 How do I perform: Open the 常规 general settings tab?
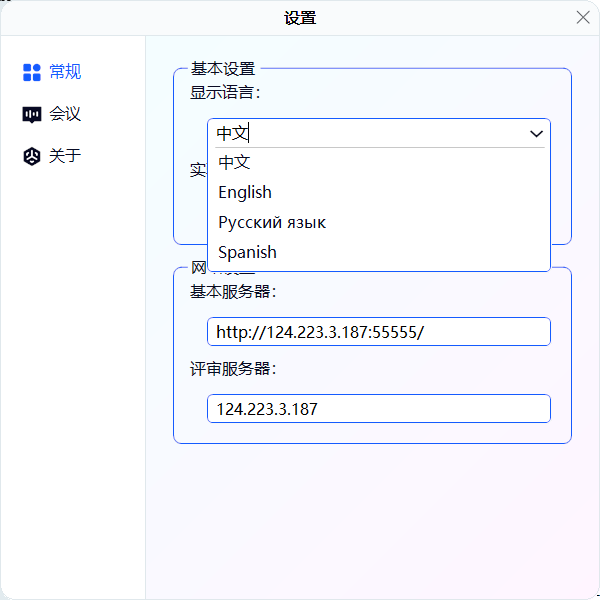[x=64, y=72]
